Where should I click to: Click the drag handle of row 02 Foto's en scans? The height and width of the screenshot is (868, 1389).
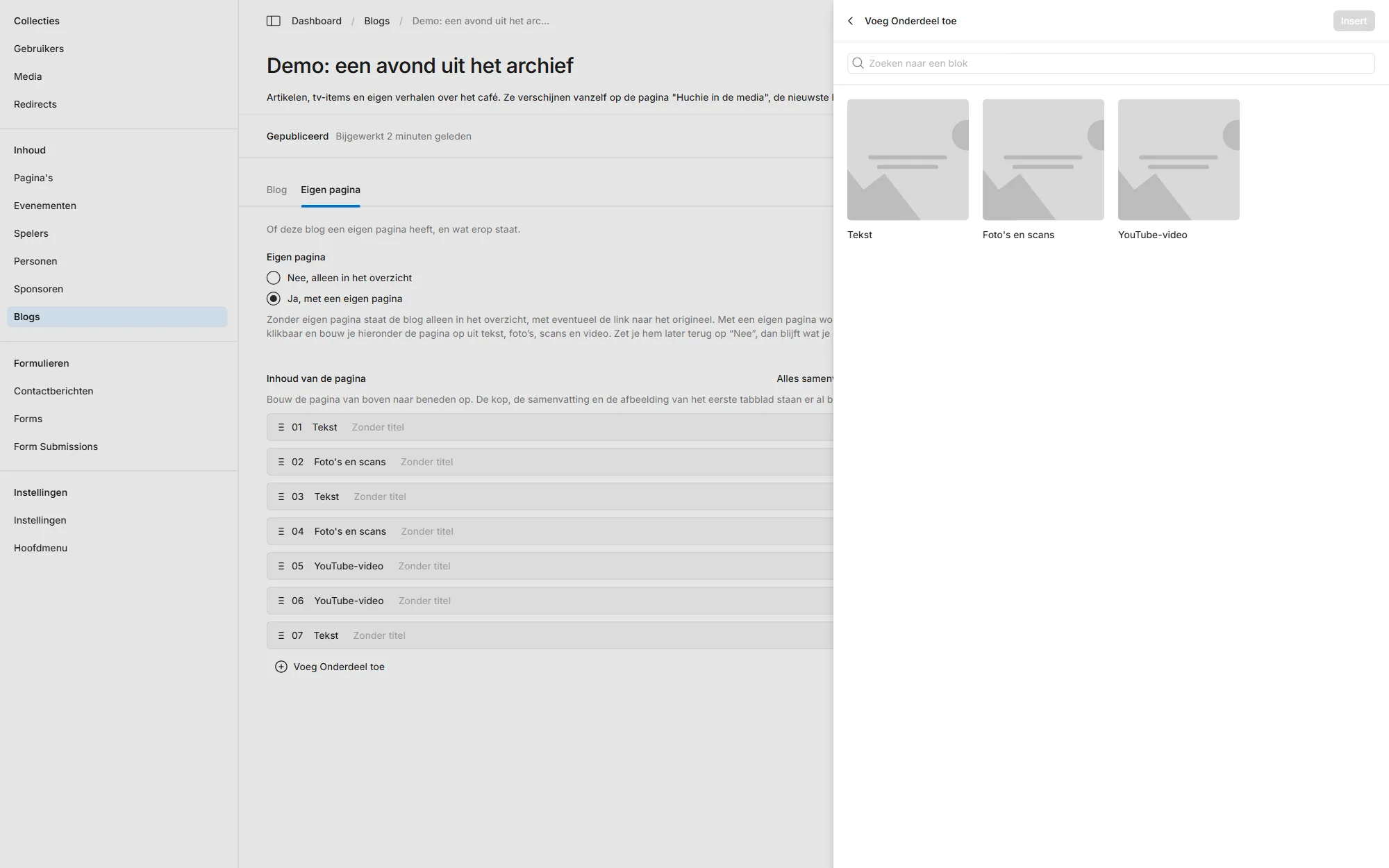(x=281, y=462)
